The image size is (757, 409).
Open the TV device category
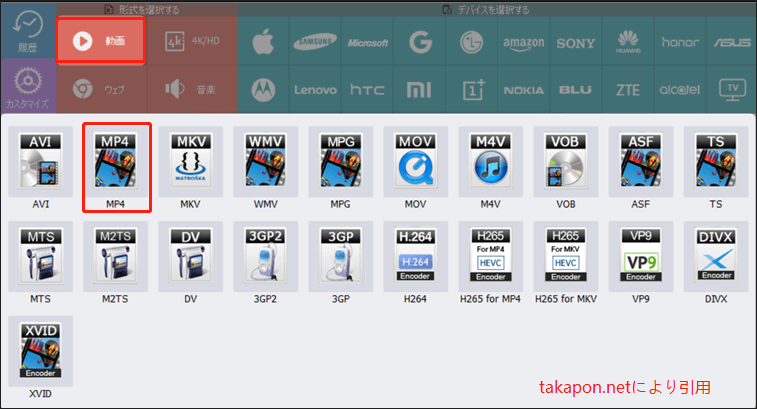click(x=731, y=89)
